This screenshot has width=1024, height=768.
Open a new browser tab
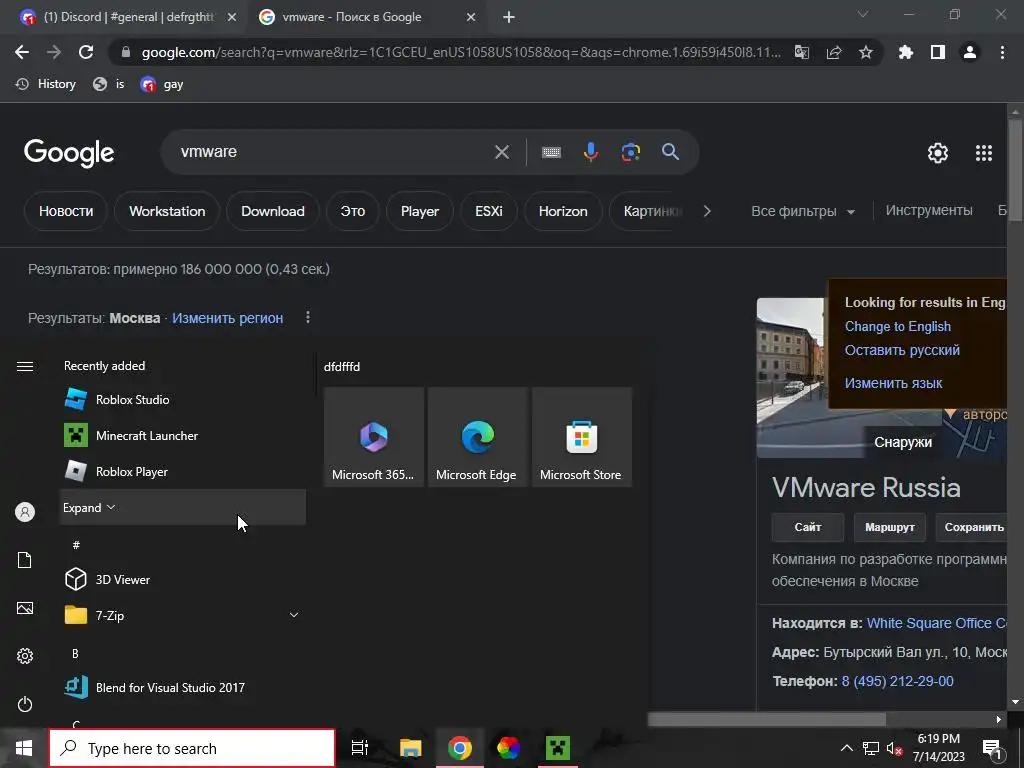click(x=509, y=17)
